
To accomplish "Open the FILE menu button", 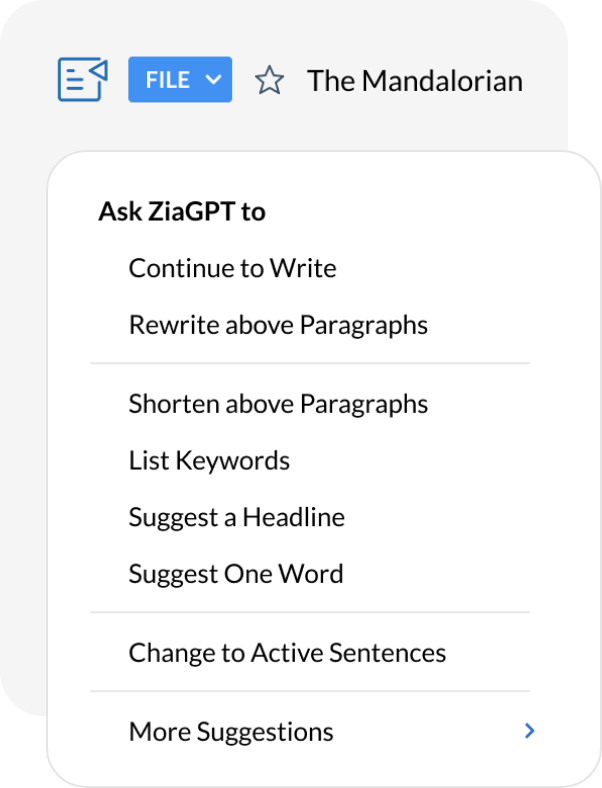I will pyautogui.click(x=168, y=80).
